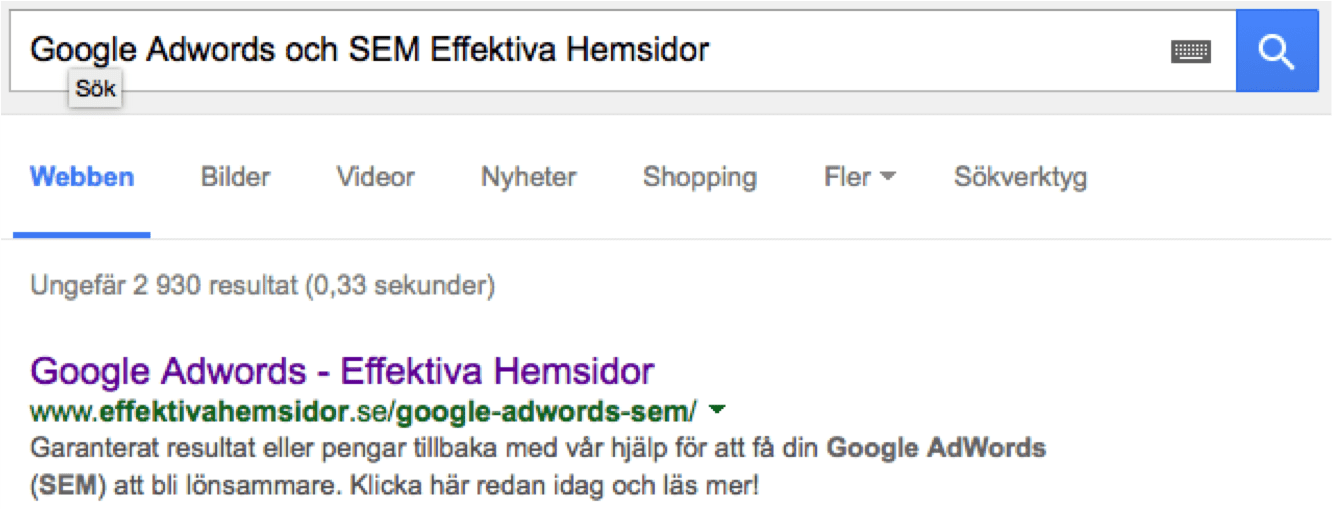This screenshot has height=510, width=1332.
Task: Click the green effektivahemsidor.se URL
Action: coord(363,410)
